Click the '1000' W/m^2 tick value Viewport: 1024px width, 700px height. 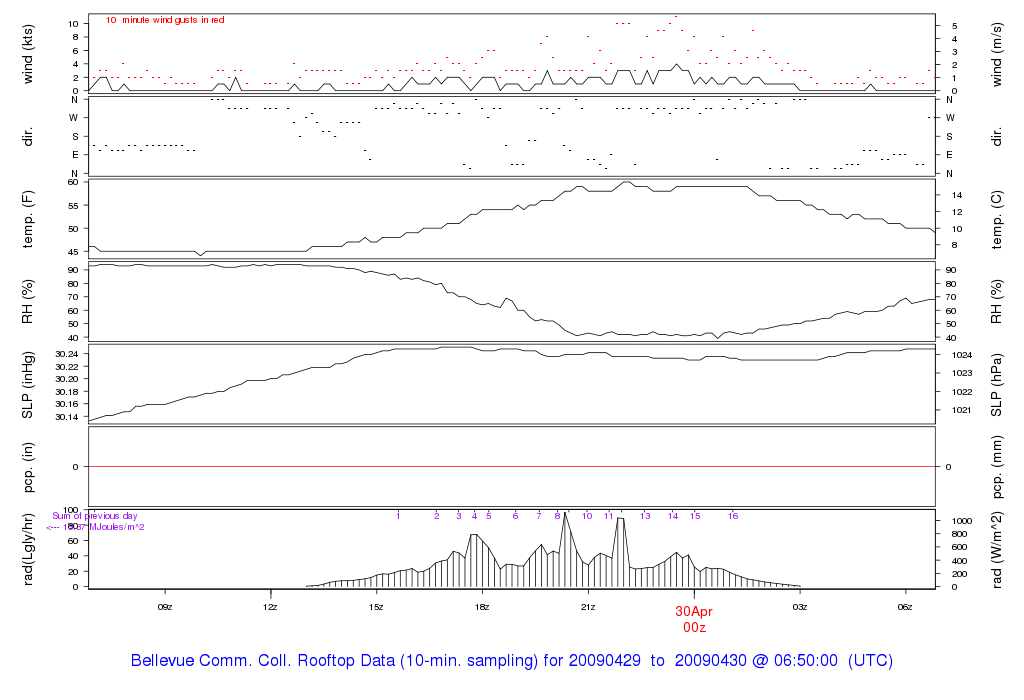coord(963,521)
